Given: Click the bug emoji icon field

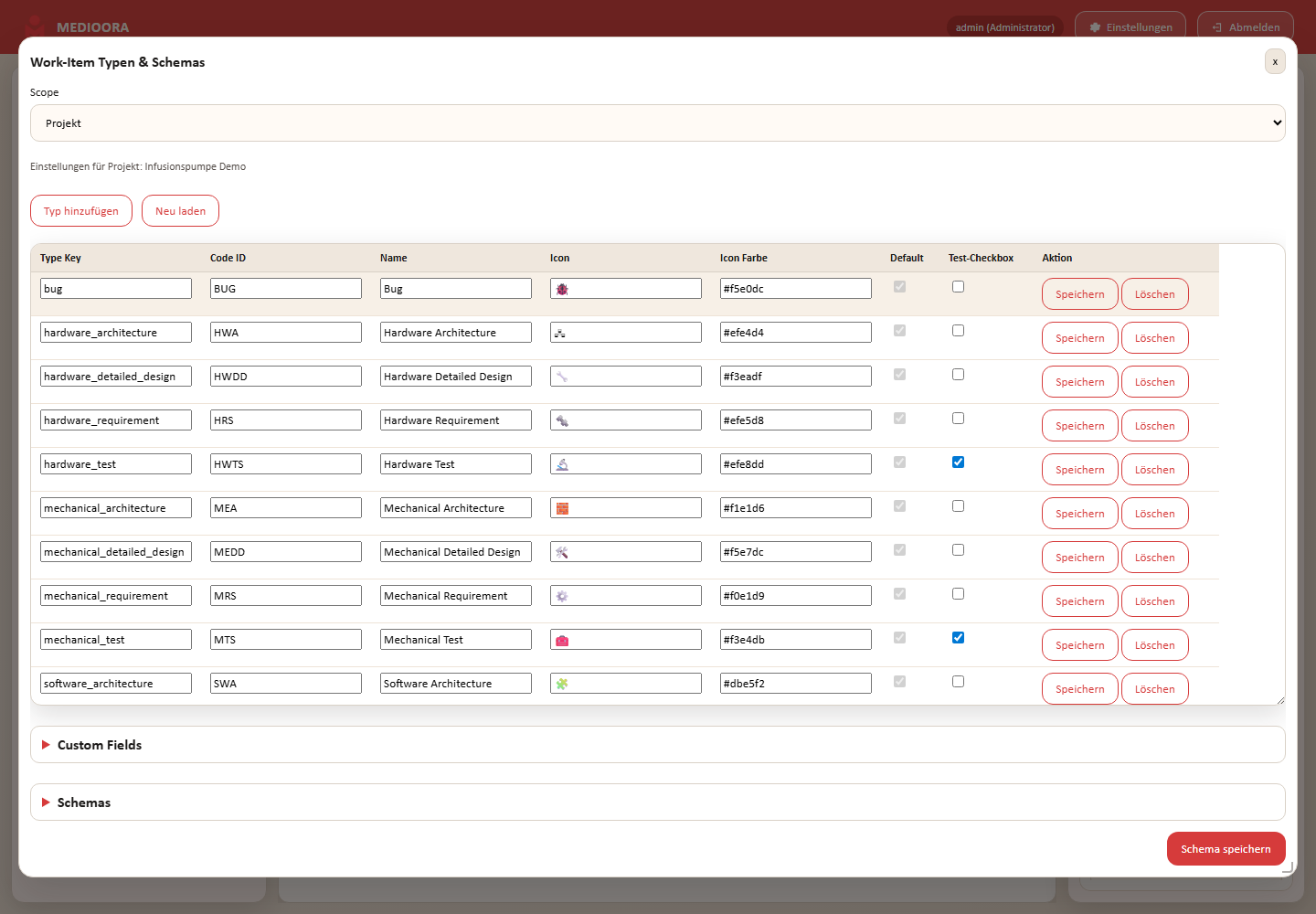Looking at the screenshot, I should click(x=625, y=289).
